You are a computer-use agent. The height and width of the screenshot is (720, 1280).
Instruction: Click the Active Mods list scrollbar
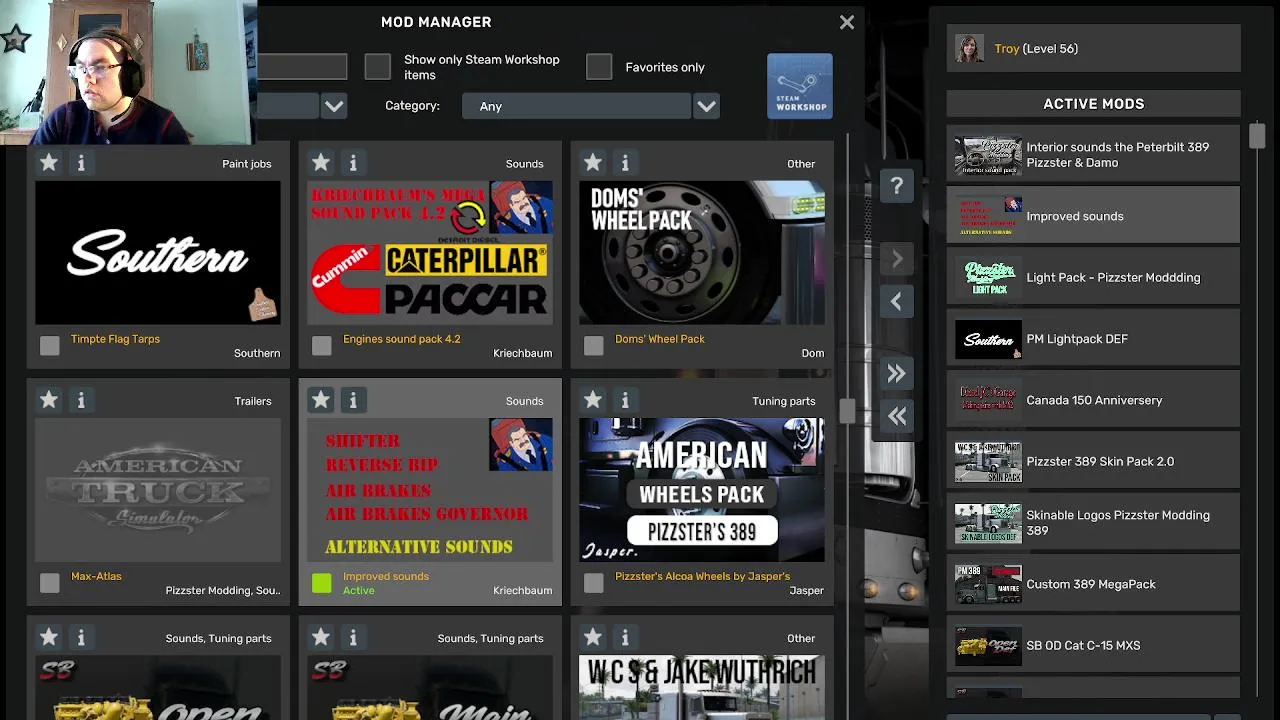coord(1256,136)
